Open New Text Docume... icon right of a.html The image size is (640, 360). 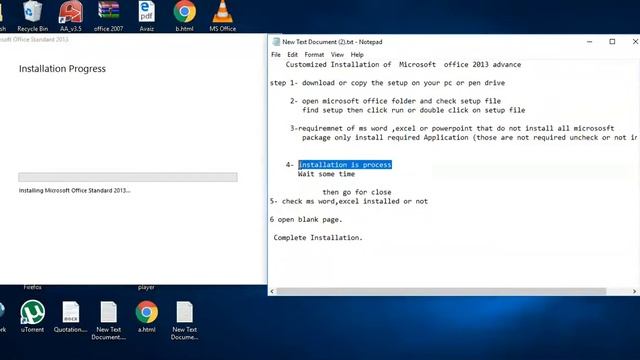pos(184,320)
